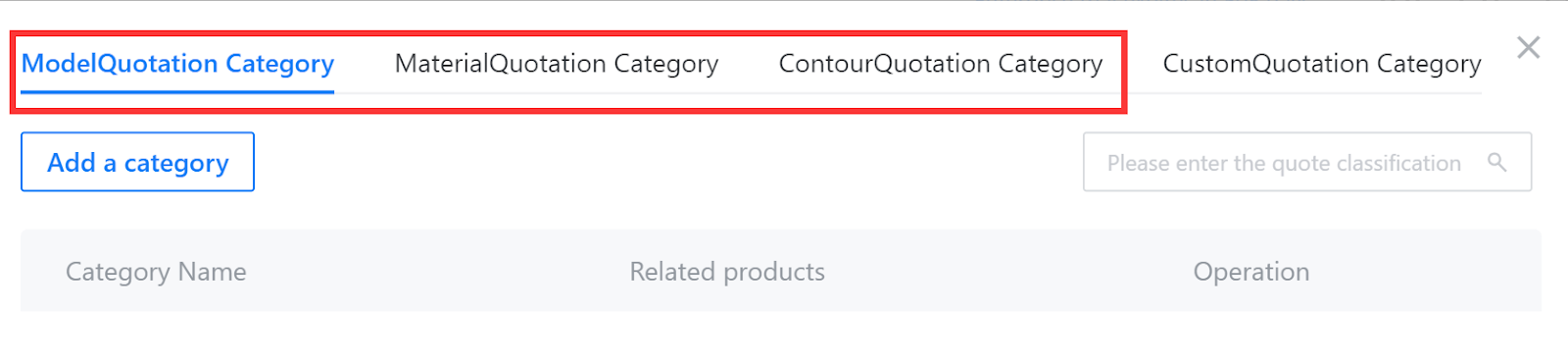1568x363 pixels.
Task: Select the blue underlined active tab
Action: (x=177, y=64)
